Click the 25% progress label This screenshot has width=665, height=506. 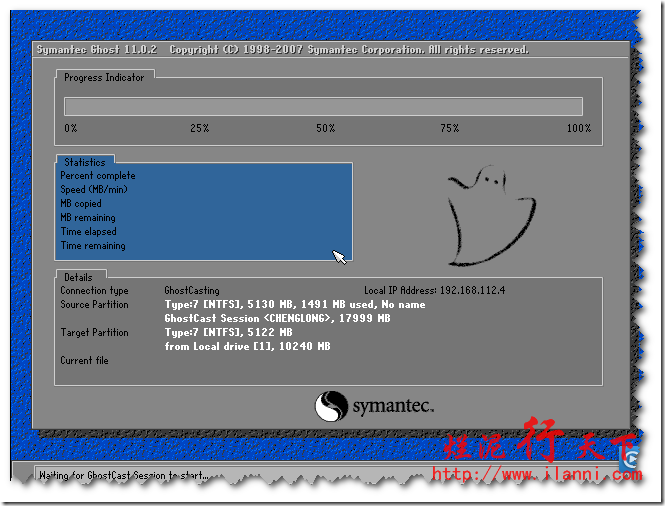coord(200,128)
